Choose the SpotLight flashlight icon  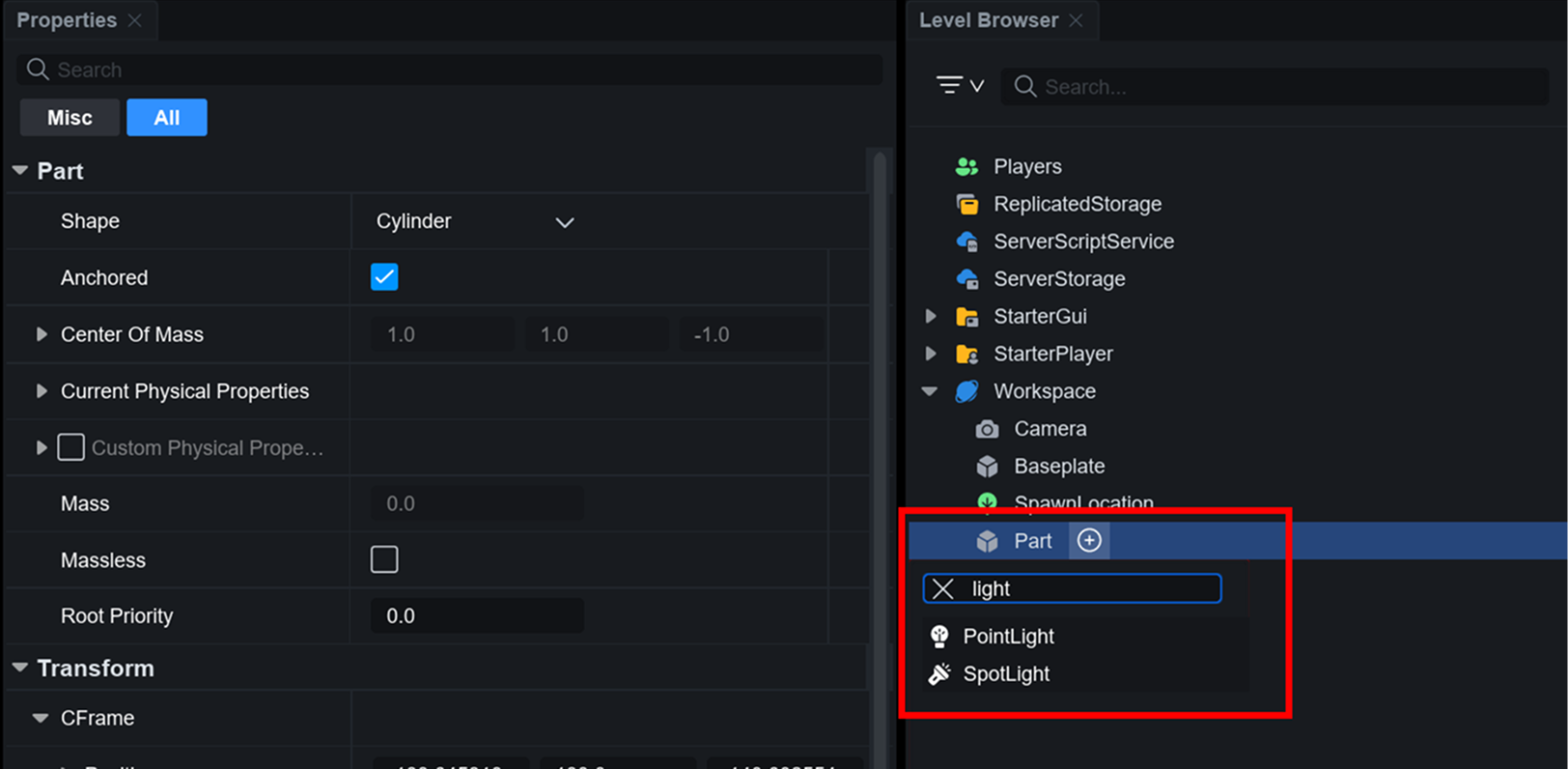pyautogui.click(x=939, y=673)
